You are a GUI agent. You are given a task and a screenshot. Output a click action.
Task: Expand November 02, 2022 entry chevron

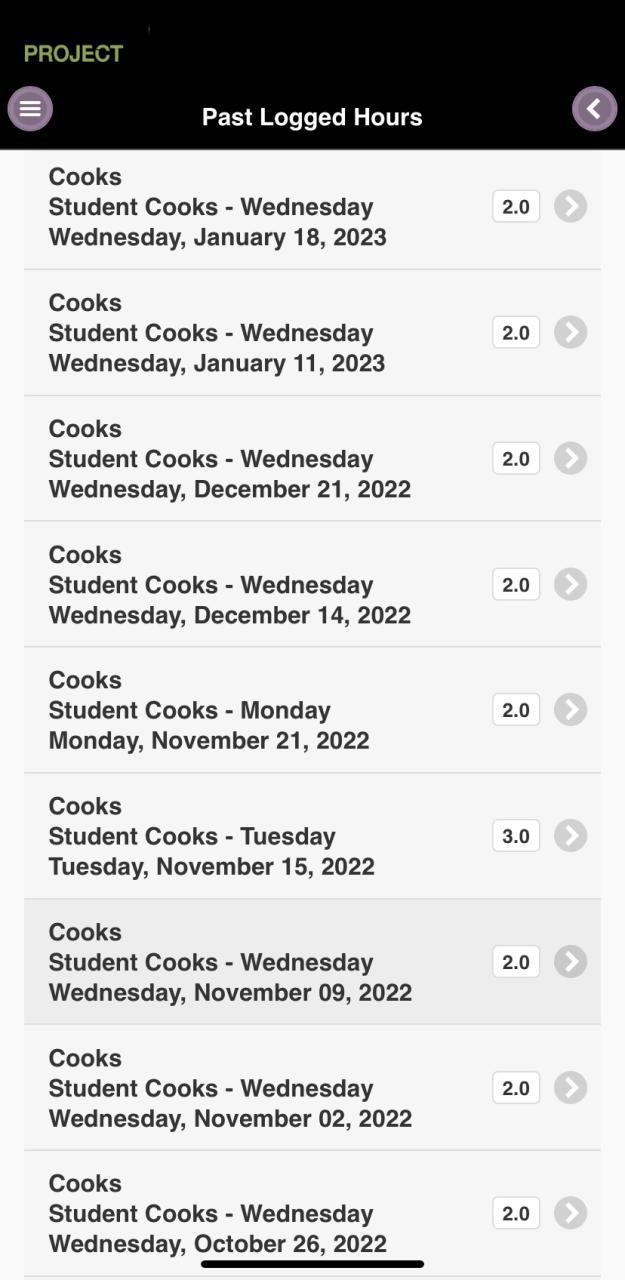coord(570,1088)
